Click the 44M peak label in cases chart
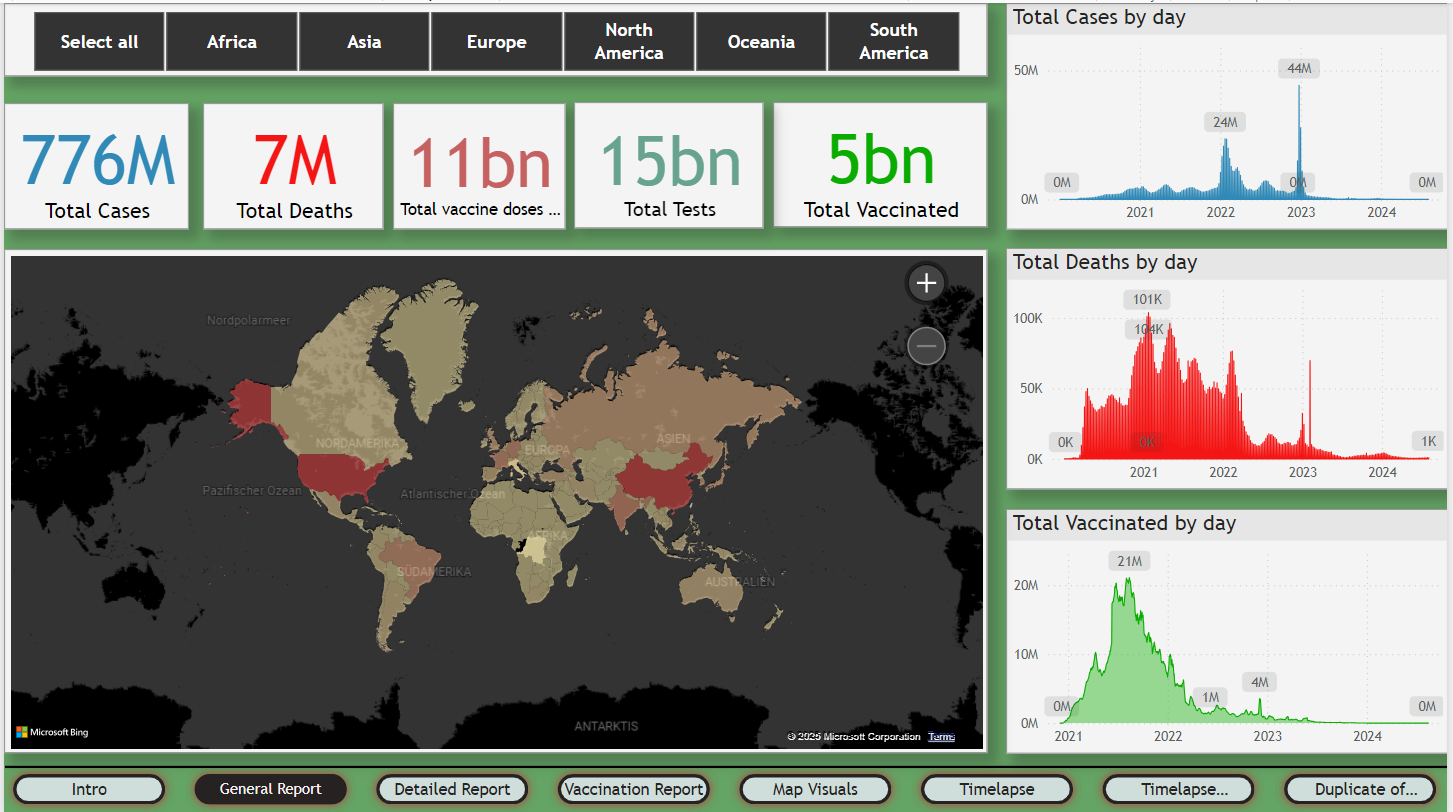 click(1299, 68)
